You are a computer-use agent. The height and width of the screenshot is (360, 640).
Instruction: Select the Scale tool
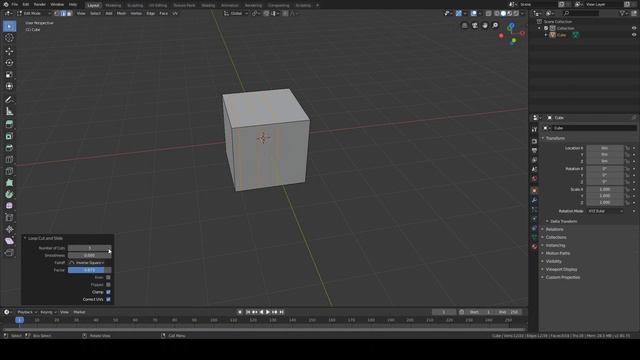pyautogui.click(x=9, y=75)
